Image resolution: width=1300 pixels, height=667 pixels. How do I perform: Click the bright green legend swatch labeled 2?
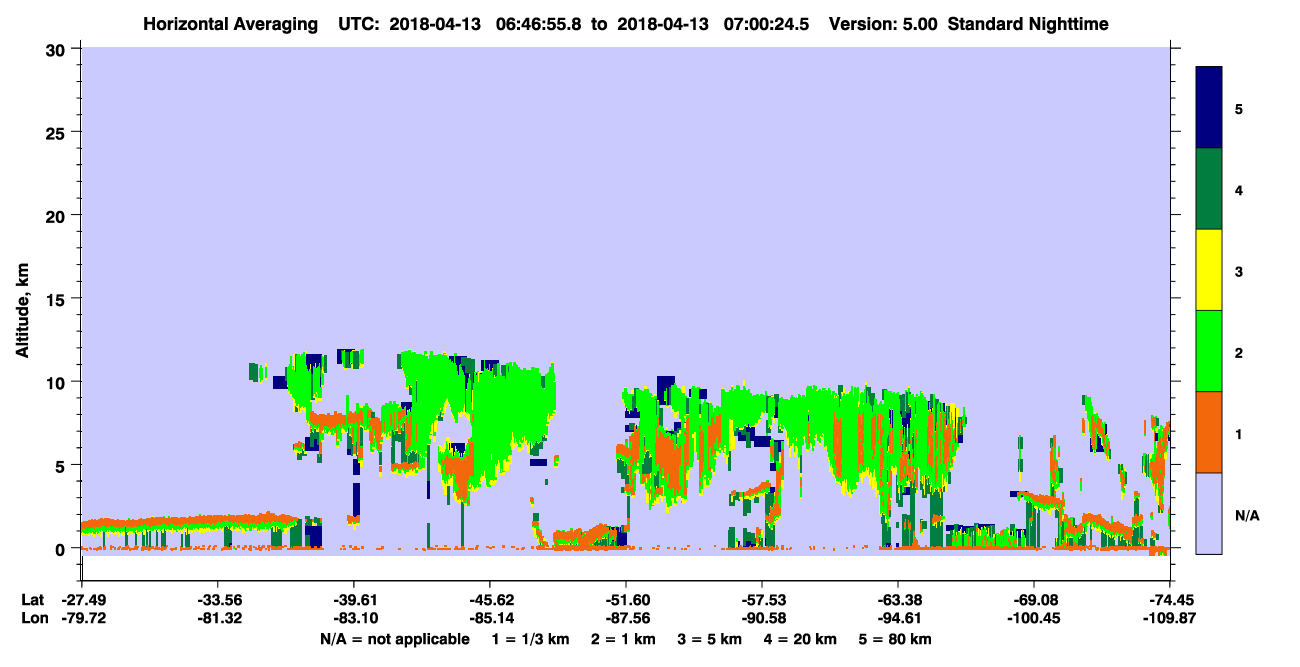(1209, 351)
